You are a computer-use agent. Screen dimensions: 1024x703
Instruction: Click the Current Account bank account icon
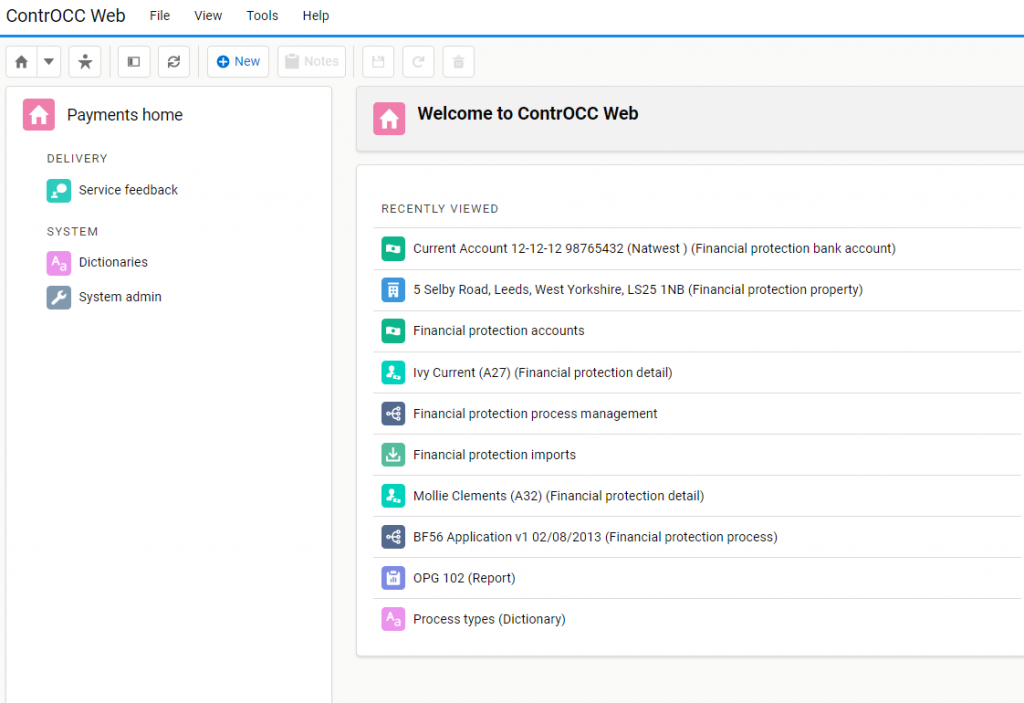pos(393,249)
